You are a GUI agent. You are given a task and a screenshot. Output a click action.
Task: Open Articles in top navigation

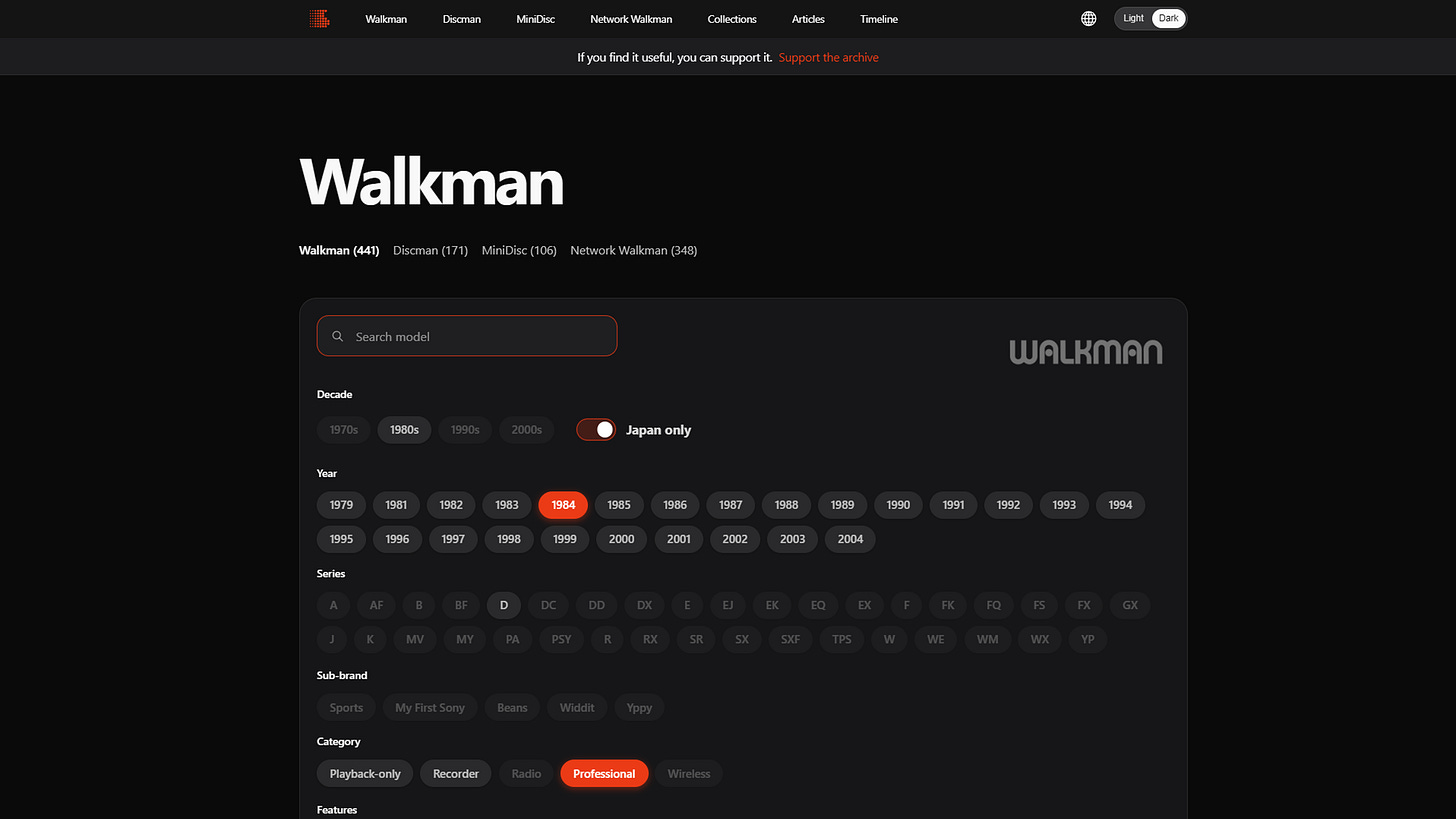click(x=808, y=19)
